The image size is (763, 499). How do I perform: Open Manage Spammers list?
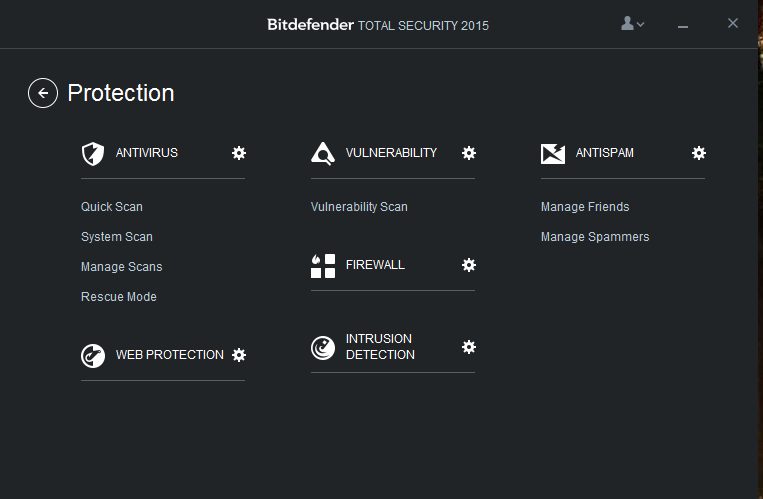595,237
